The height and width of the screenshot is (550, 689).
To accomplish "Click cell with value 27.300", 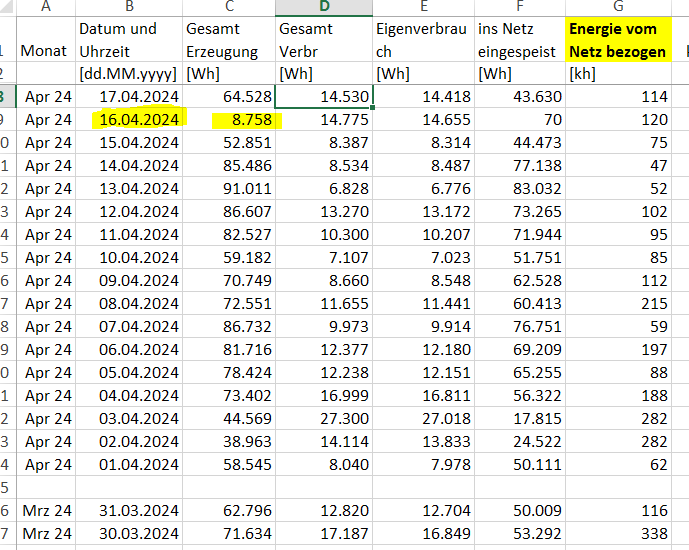I will click(324, 419).
